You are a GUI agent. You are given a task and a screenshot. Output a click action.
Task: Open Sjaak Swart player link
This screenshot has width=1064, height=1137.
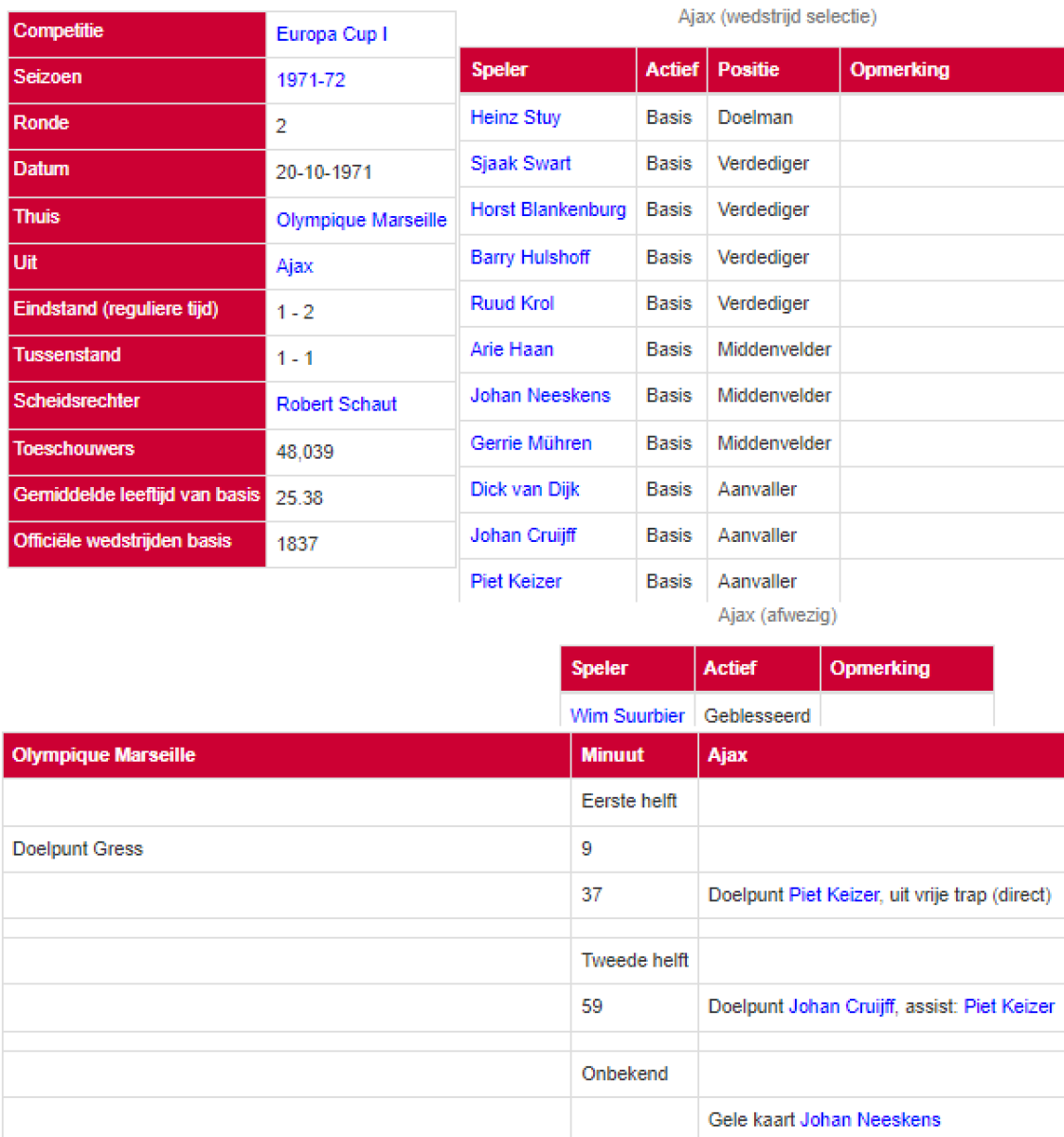click(520, 163)
